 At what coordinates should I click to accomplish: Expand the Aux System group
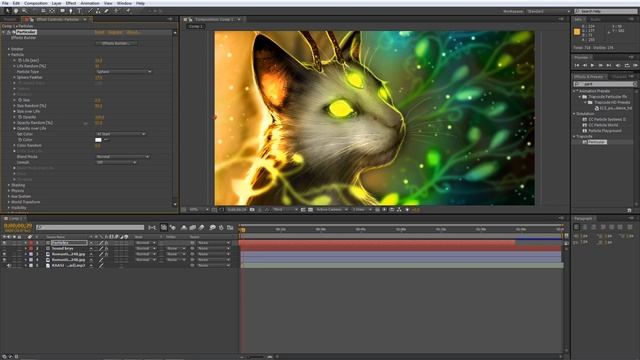[9, 196]
